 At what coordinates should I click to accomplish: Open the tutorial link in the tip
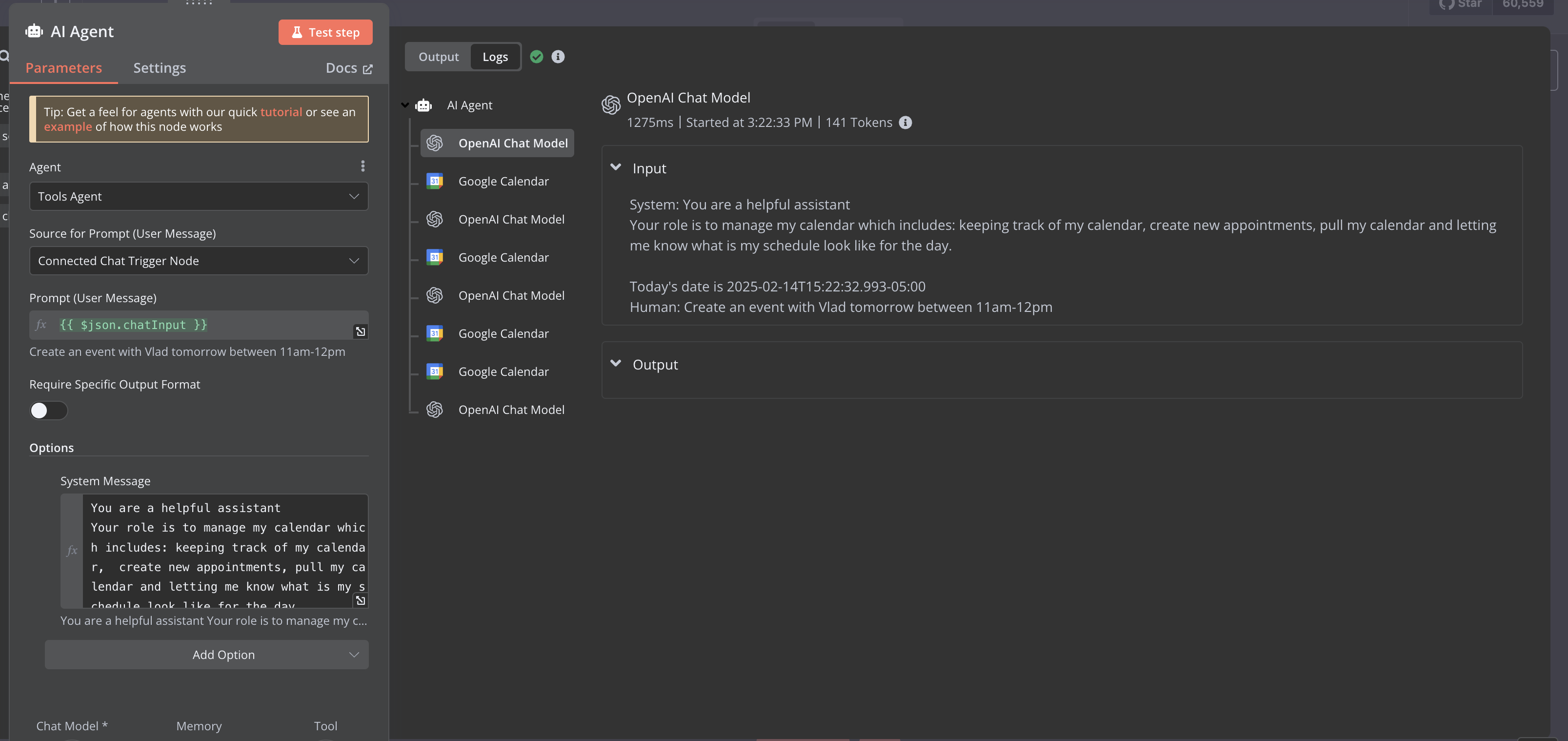[x=281, y=112]
